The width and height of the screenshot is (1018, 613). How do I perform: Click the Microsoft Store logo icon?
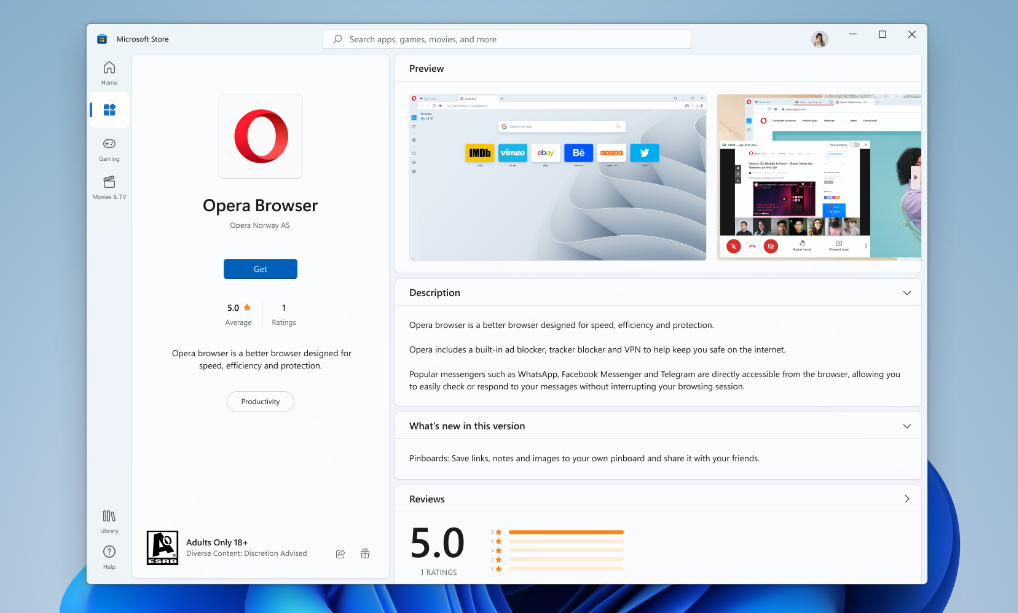click(x=102, y=39)
